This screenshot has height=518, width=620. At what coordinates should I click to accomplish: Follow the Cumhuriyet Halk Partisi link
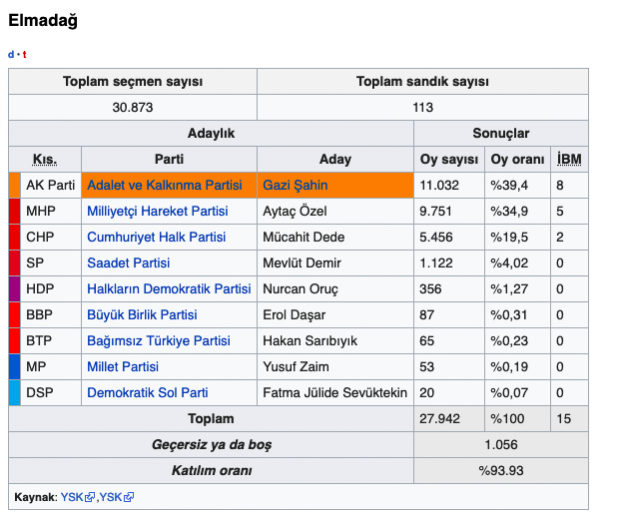[156, 237]
